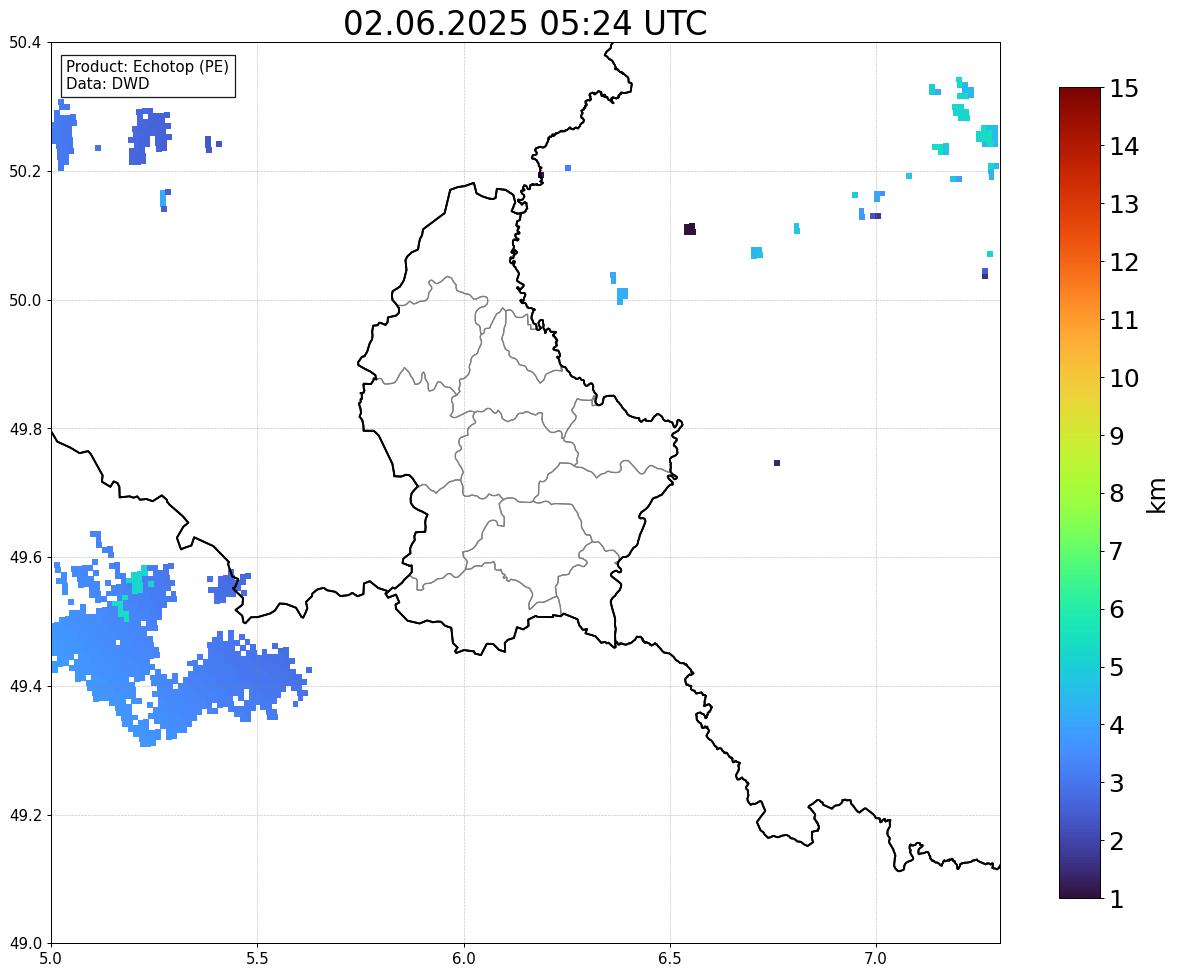Viewport: 1178px width, 976px height.
Task: Click x-axis longitude label 6.5
Action: point(670,959)
